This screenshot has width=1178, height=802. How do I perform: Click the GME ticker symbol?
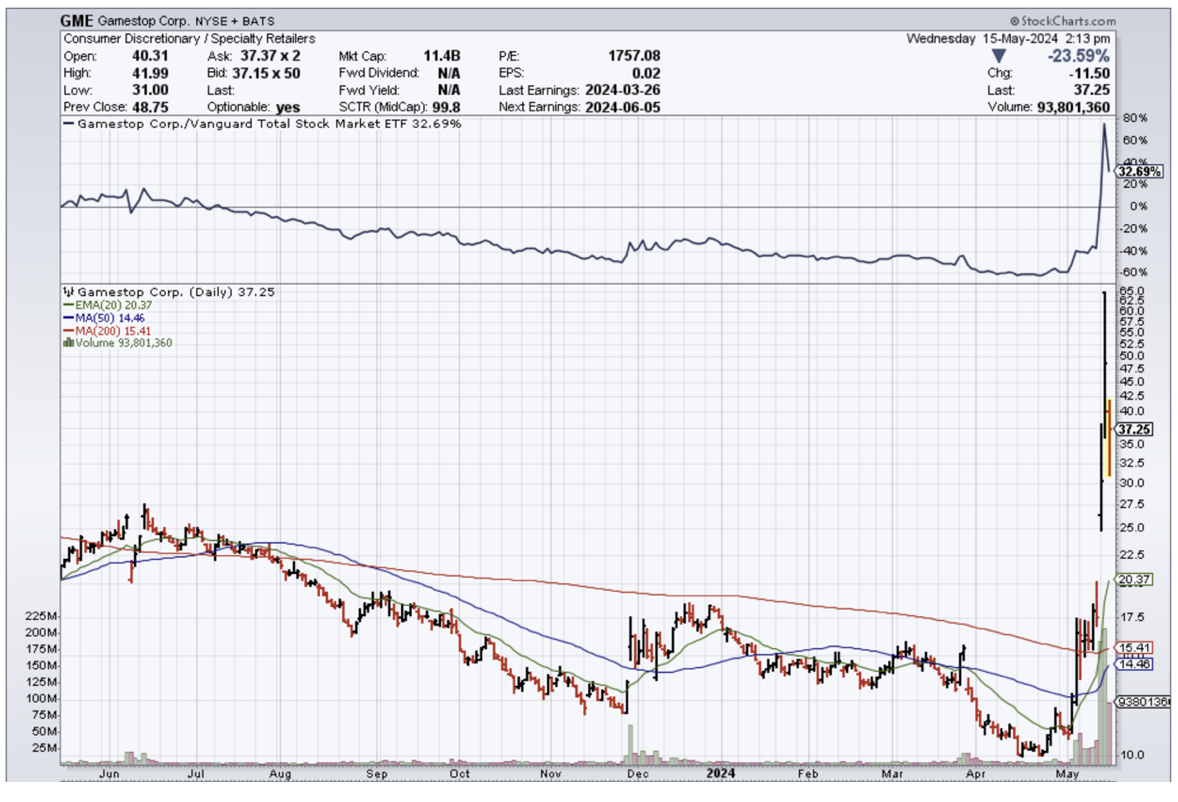click(76, 20)
